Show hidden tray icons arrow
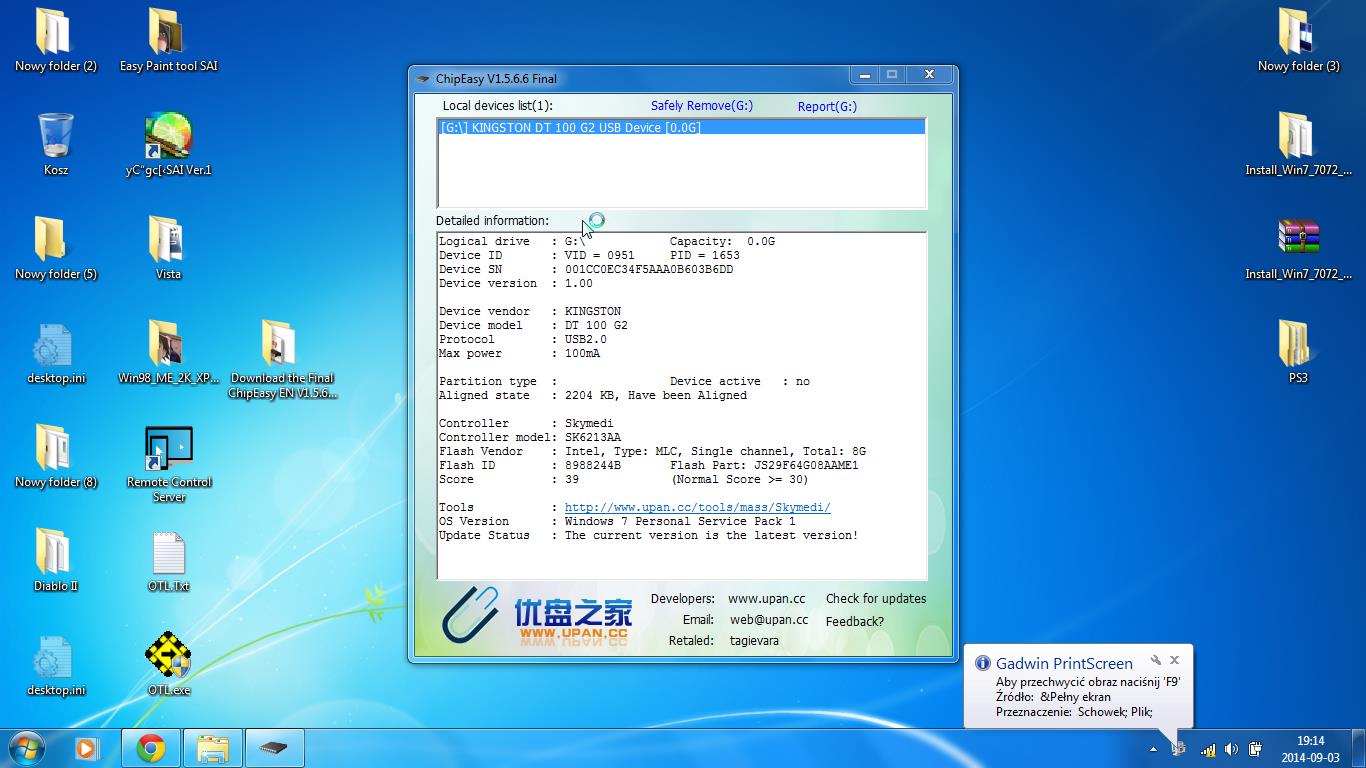Screen dimensions: 1366x768 1153,749
